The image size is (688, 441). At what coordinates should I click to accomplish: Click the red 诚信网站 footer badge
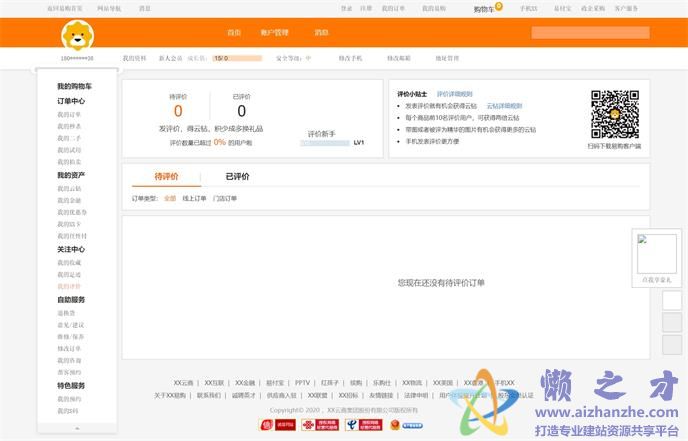[x=278, y=425]
